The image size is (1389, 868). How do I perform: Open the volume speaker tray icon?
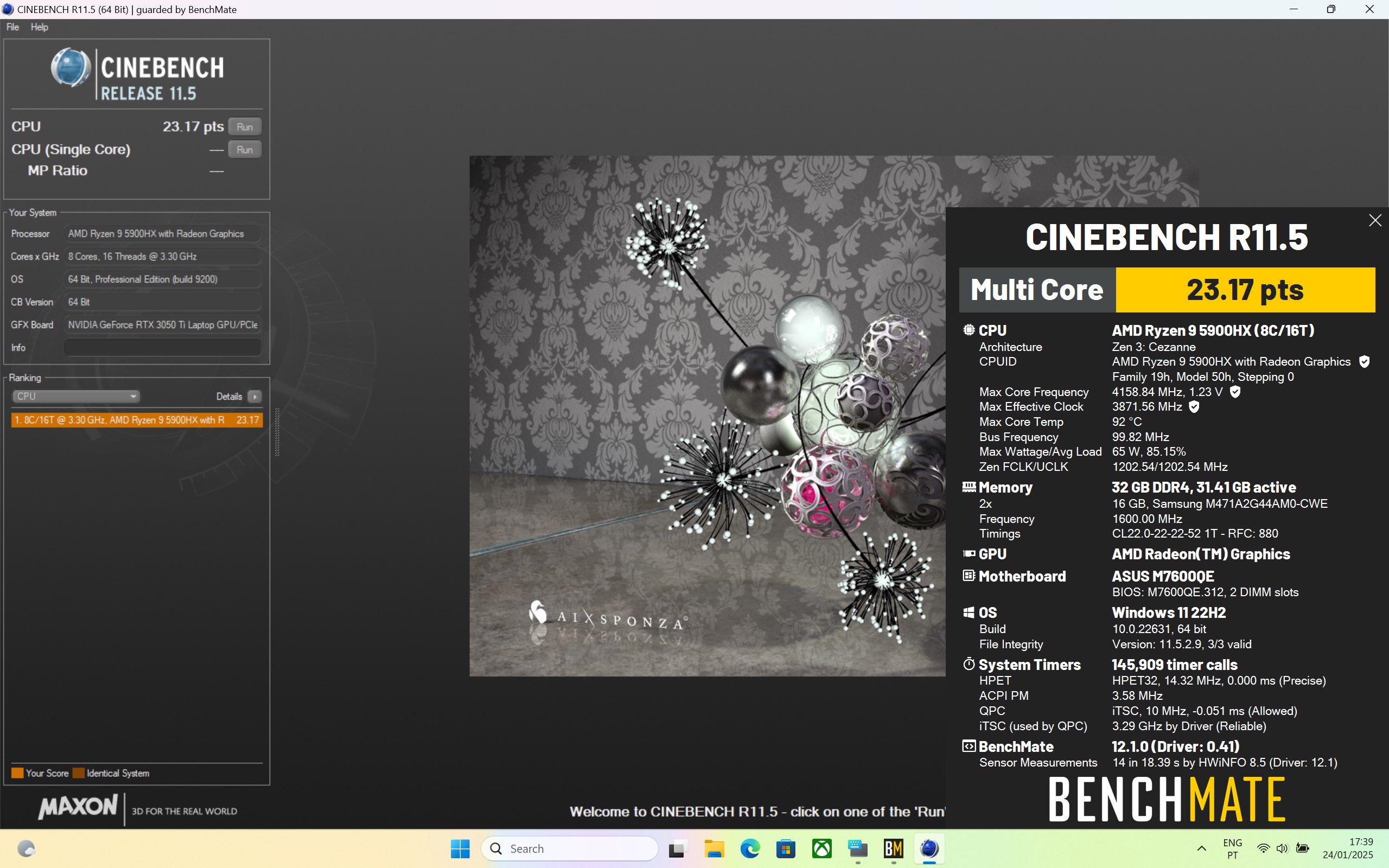(x=1282, y=848)
